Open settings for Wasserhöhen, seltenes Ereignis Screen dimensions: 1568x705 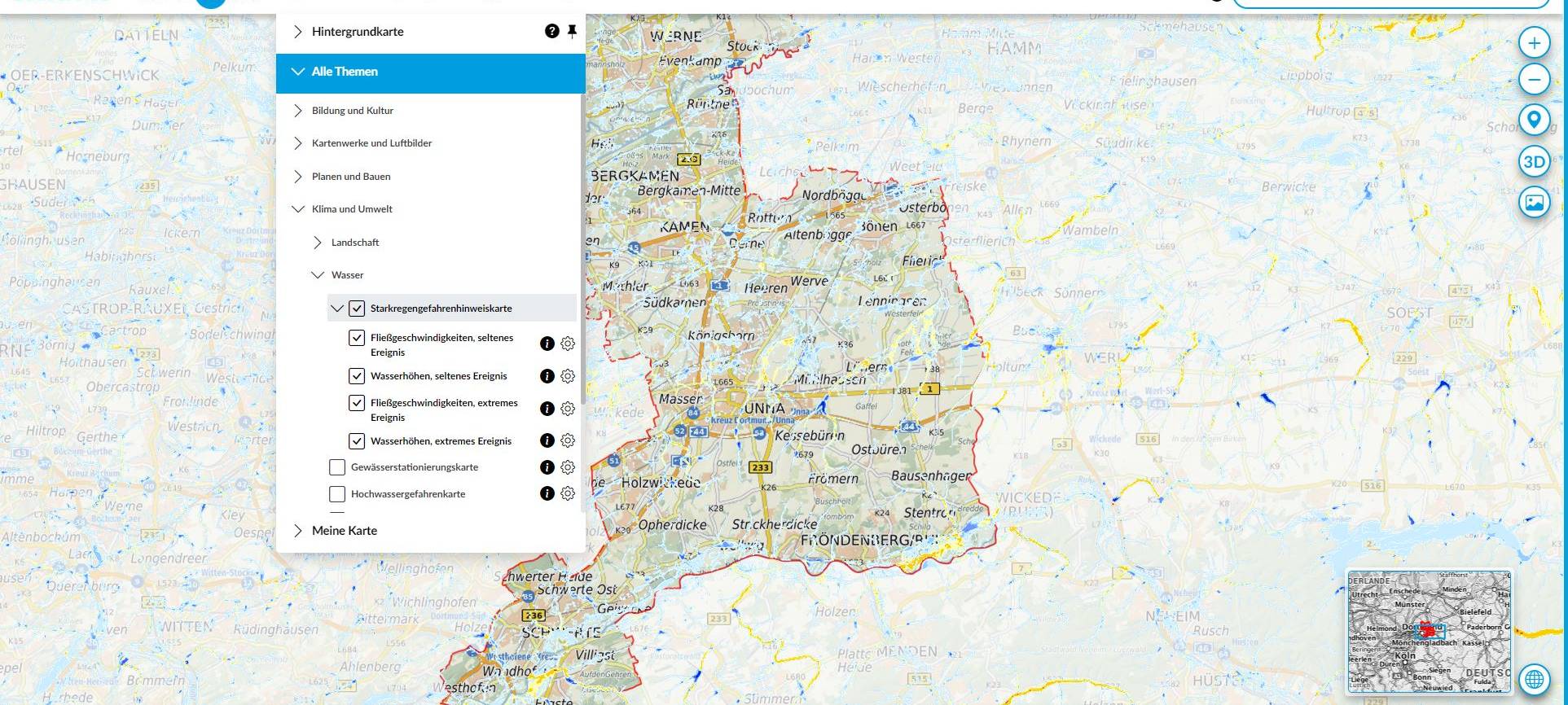pyautogui.click(x=568, y=376)
